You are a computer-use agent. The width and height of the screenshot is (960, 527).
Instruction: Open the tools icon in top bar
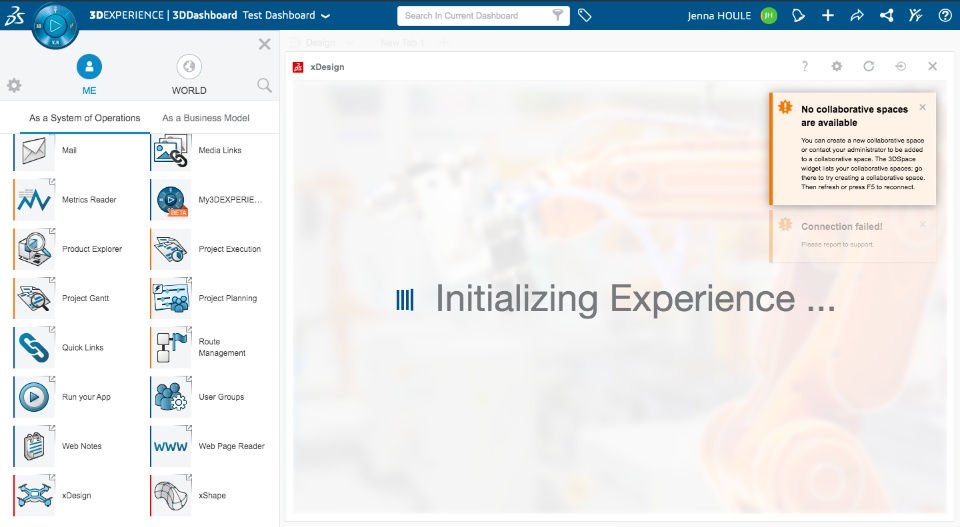point(915,15)
